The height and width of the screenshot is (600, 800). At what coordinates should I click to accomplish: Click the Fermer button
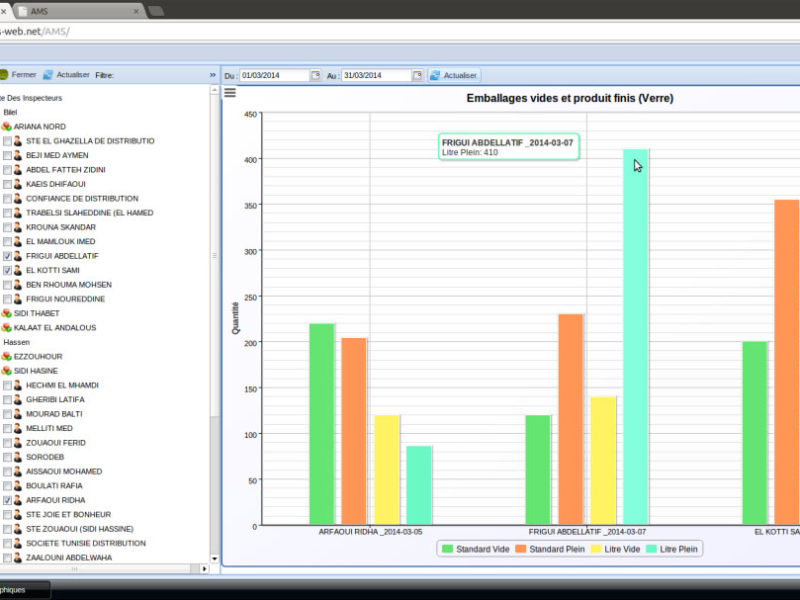(18, 75)
